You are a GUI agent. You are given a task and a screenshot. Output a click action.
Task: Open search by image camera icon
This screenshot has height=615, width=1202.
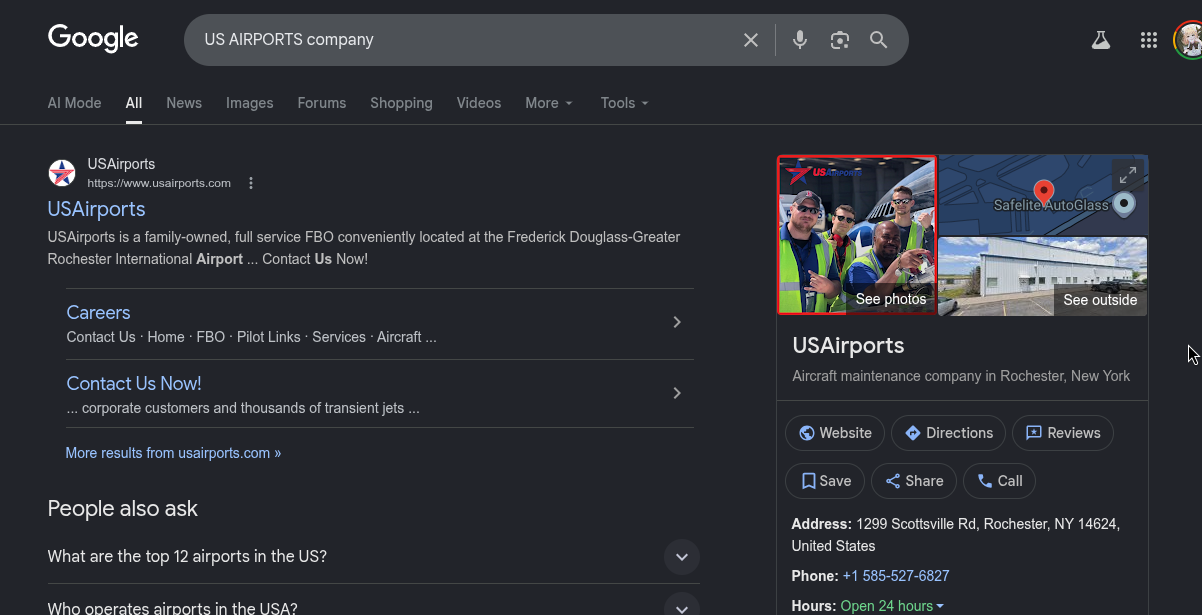tap(840, 40)
